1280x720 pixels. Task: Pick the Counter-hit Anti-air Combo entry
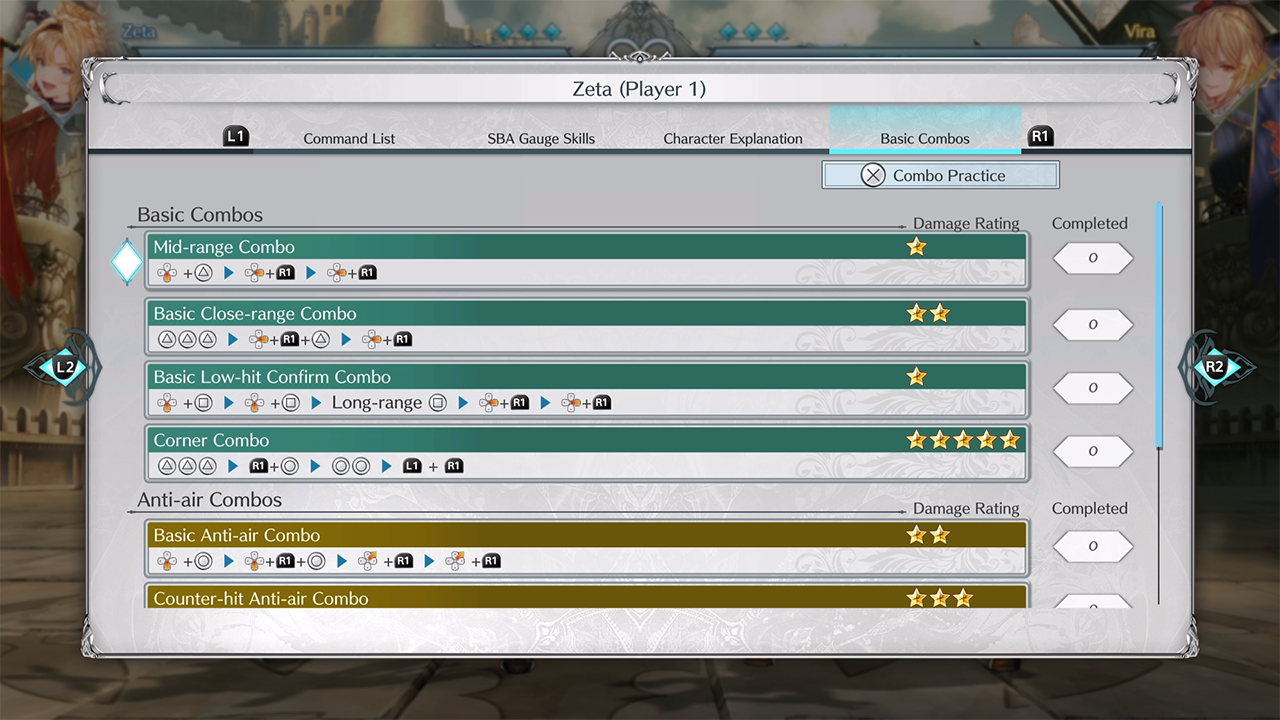click(587, 598)
